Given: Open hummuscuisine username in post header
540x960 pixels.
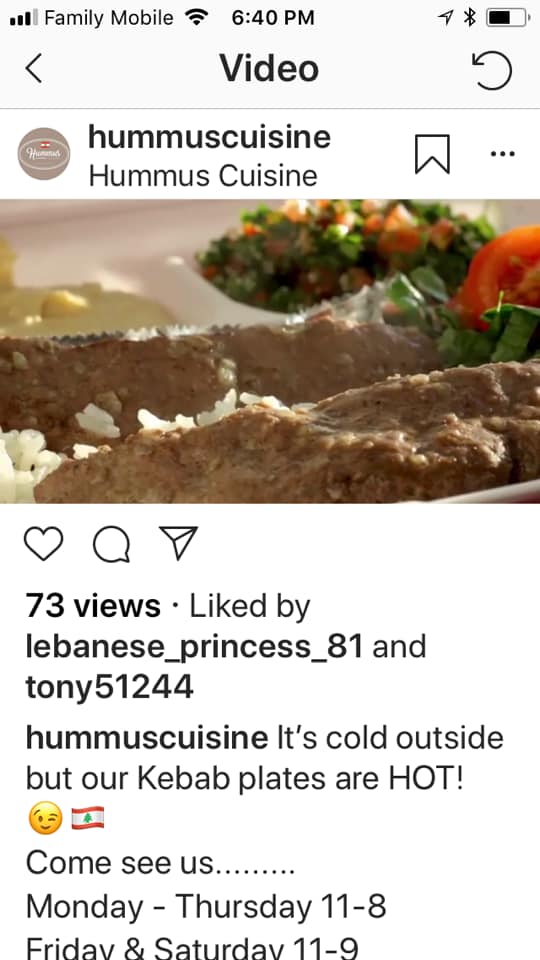Looking at the screenshot, I should [209, 137].
